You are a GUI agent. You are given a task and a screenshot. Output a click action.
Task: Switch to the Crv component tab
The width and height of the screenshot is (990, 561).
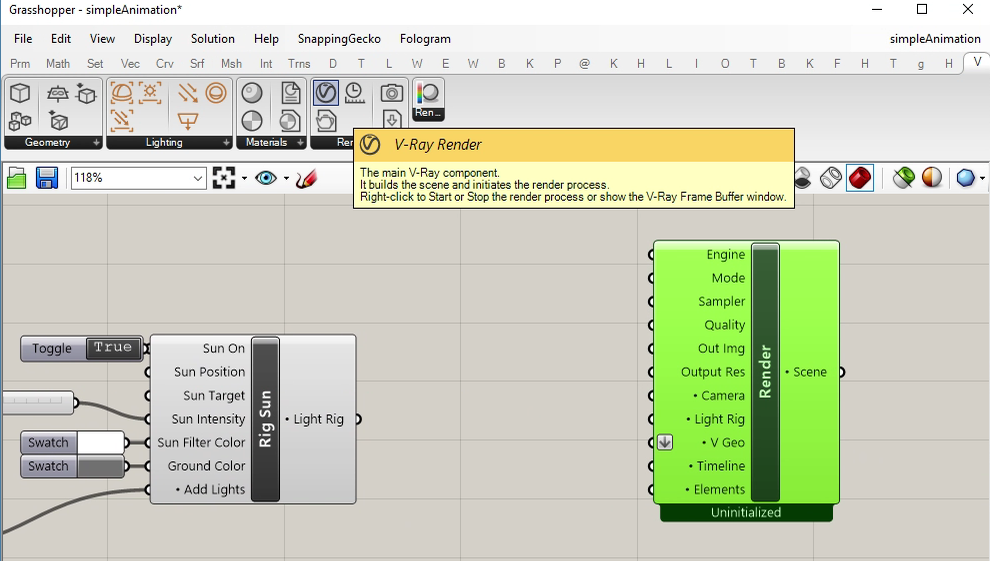164,64
